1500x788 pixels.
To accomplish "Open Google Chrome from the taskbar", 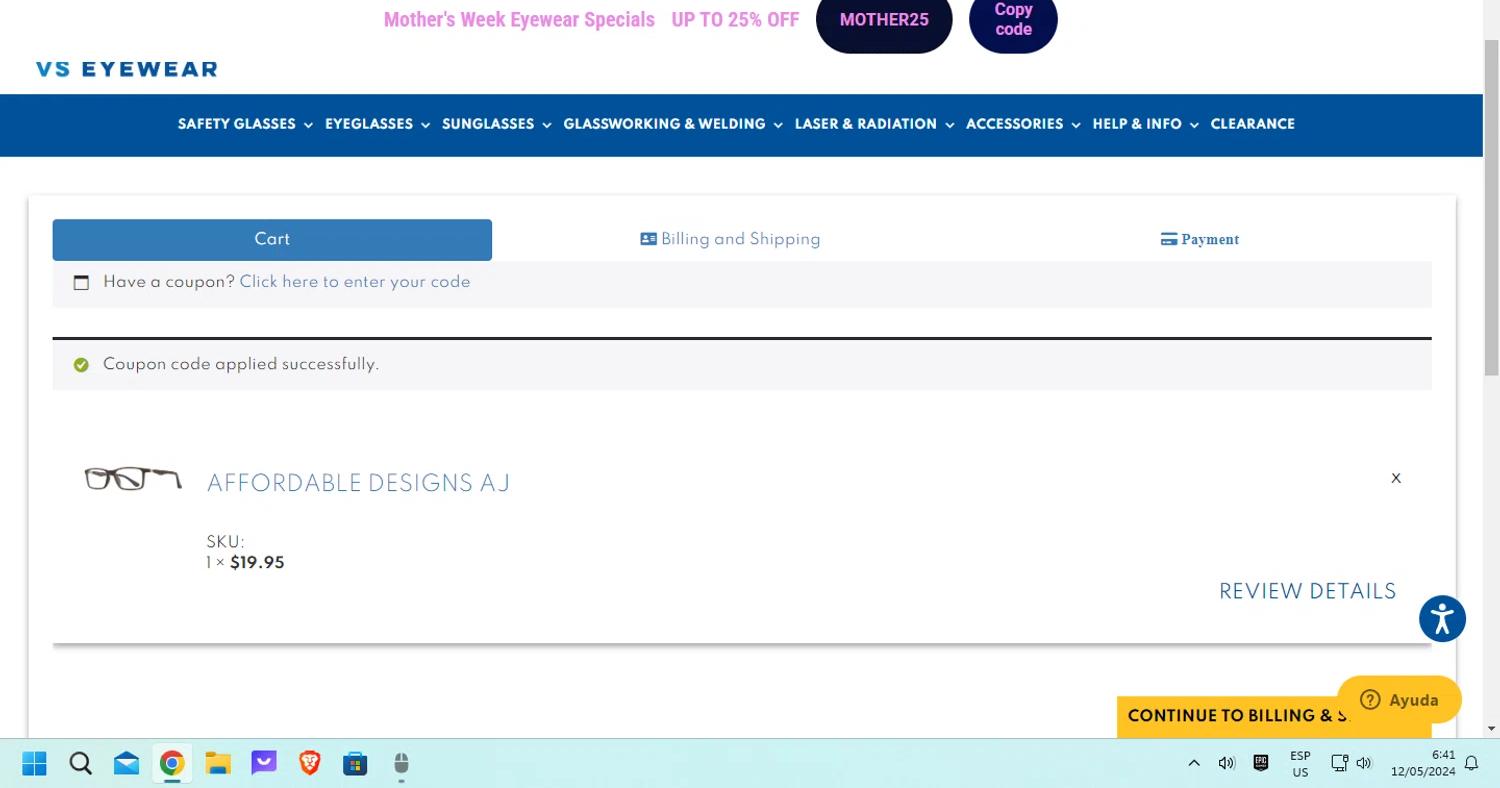I will 172,764.
